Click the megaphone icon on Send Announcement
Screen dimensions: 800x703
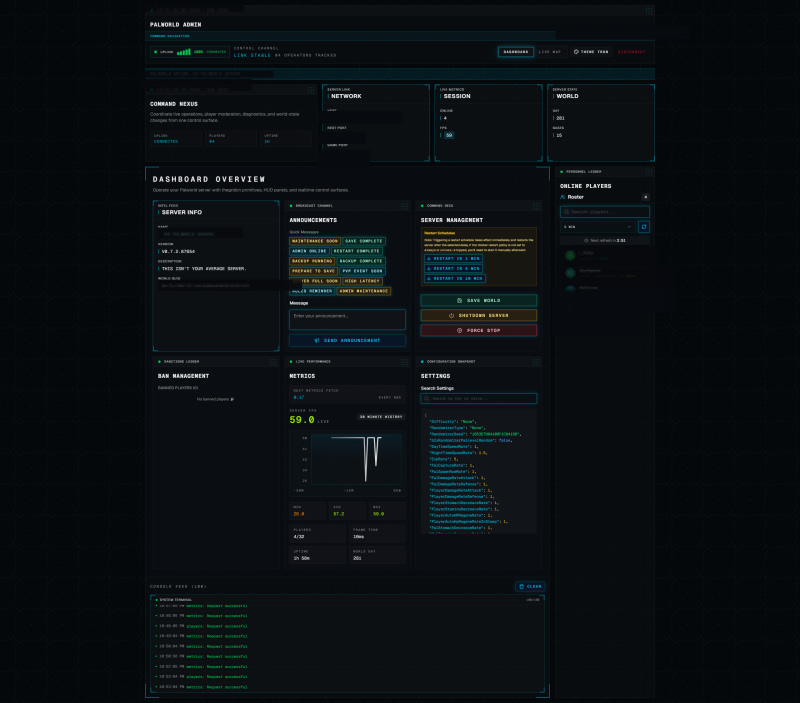pyautogui.click(x=317, y=340)
